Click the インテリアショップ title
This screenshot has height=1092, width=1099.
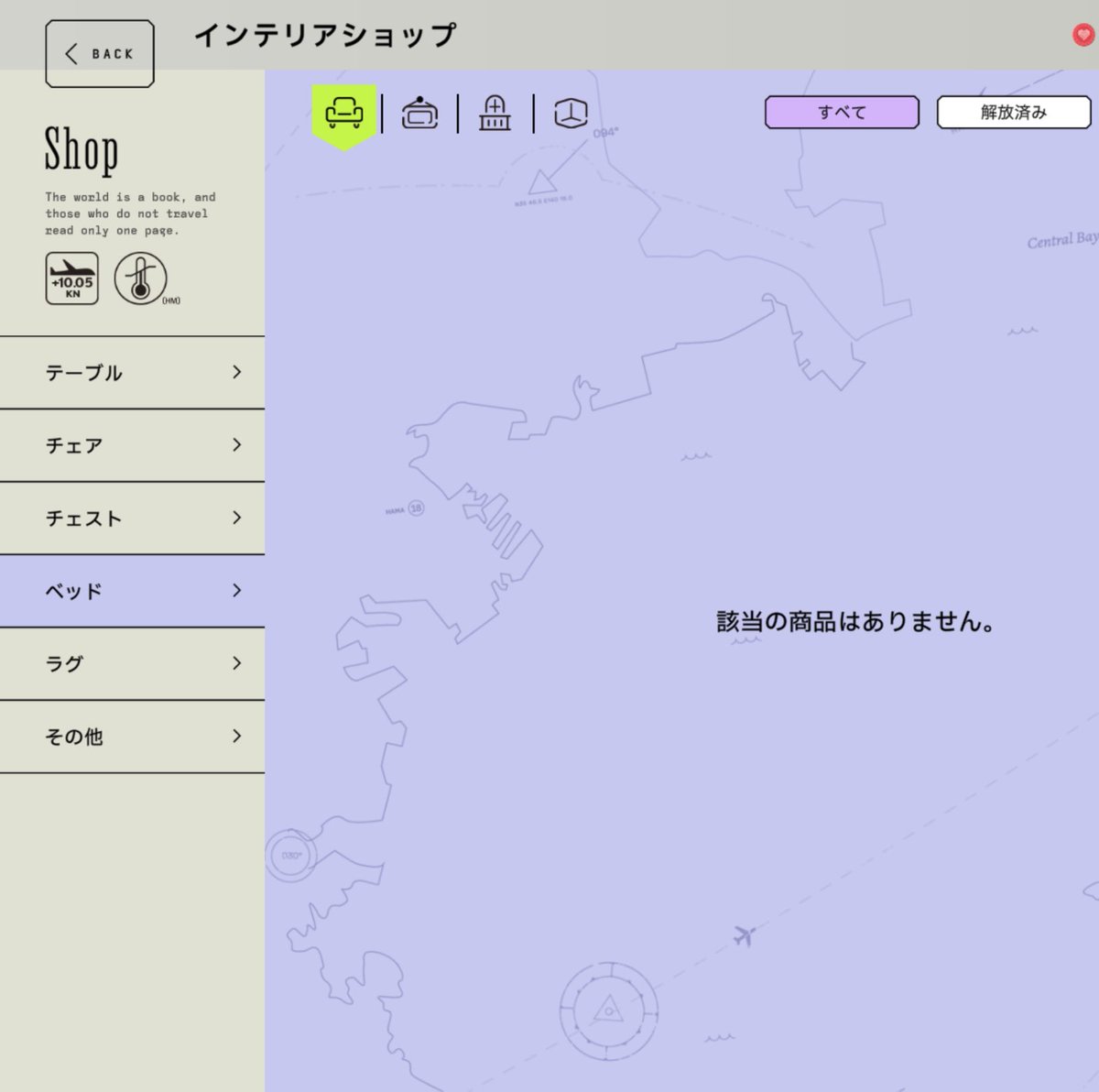324,36
